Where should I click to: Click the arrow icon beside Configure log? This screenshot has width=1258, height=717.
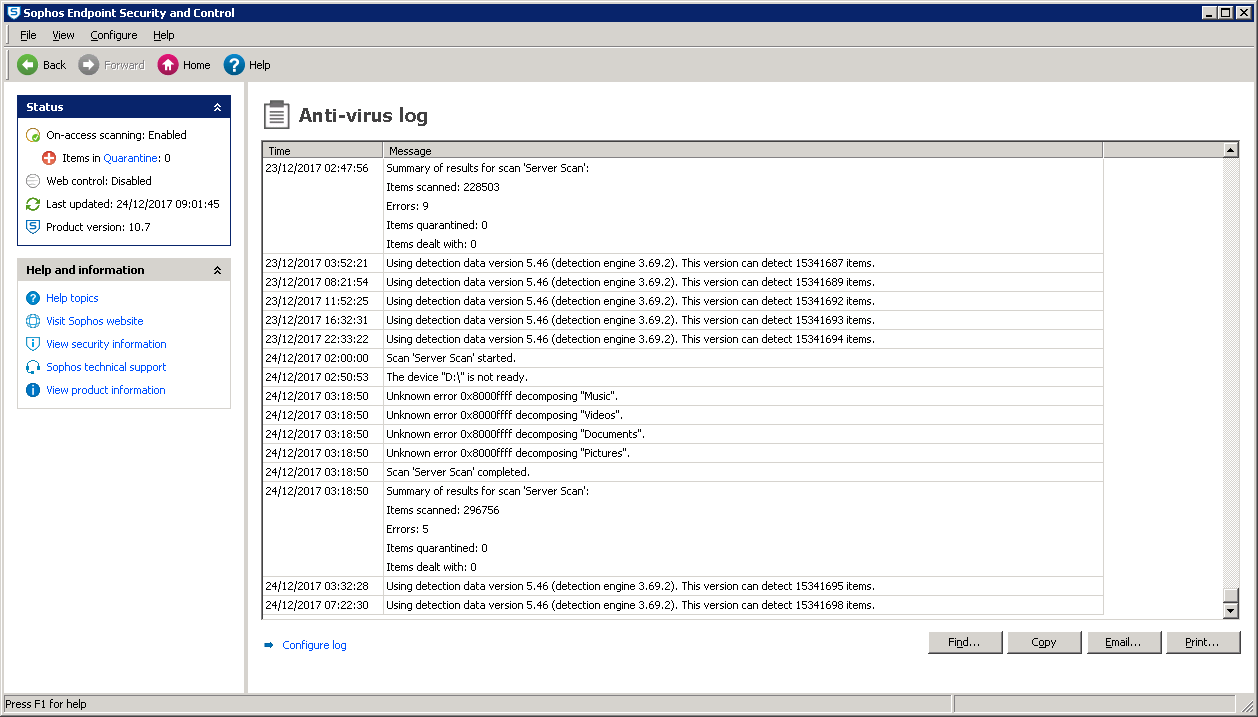pos(268,645)
